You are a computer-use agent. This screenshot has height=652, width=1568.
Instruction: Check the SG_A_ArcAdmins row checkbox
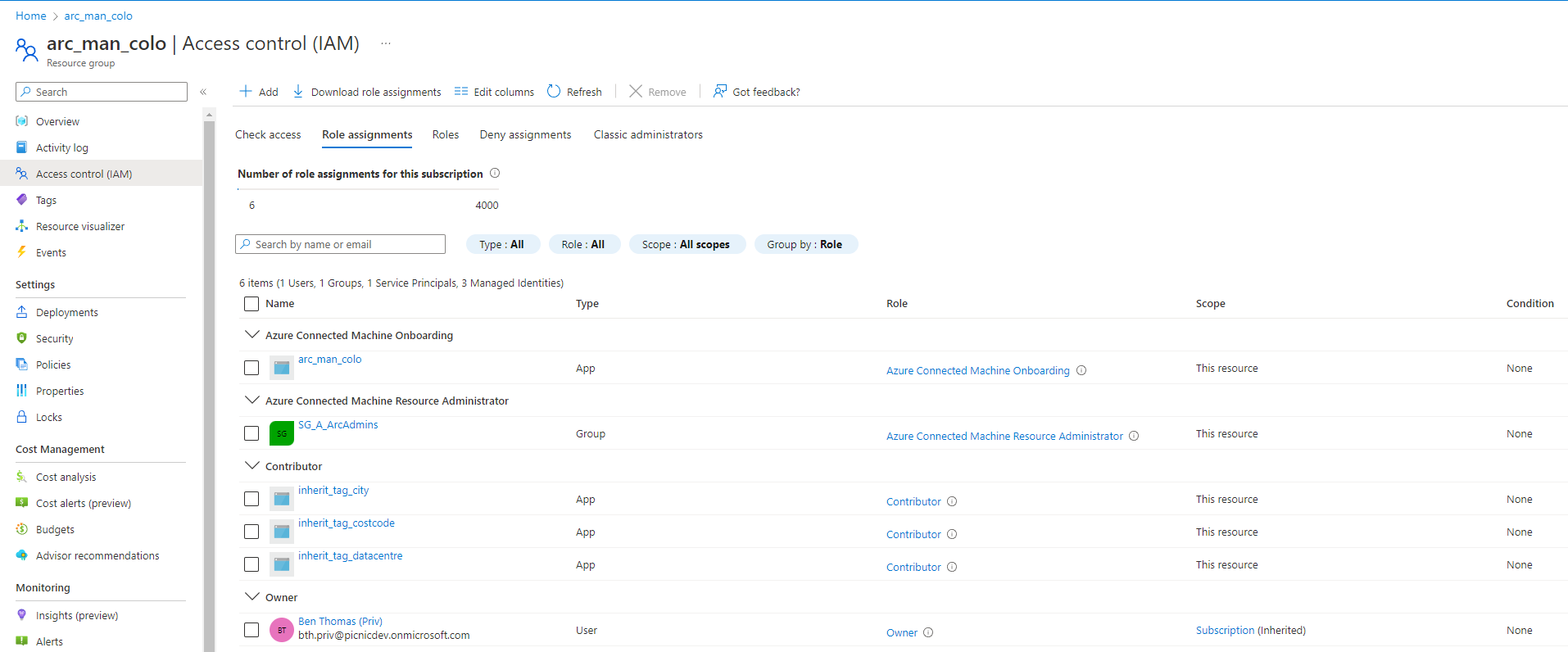click(252, 433)
